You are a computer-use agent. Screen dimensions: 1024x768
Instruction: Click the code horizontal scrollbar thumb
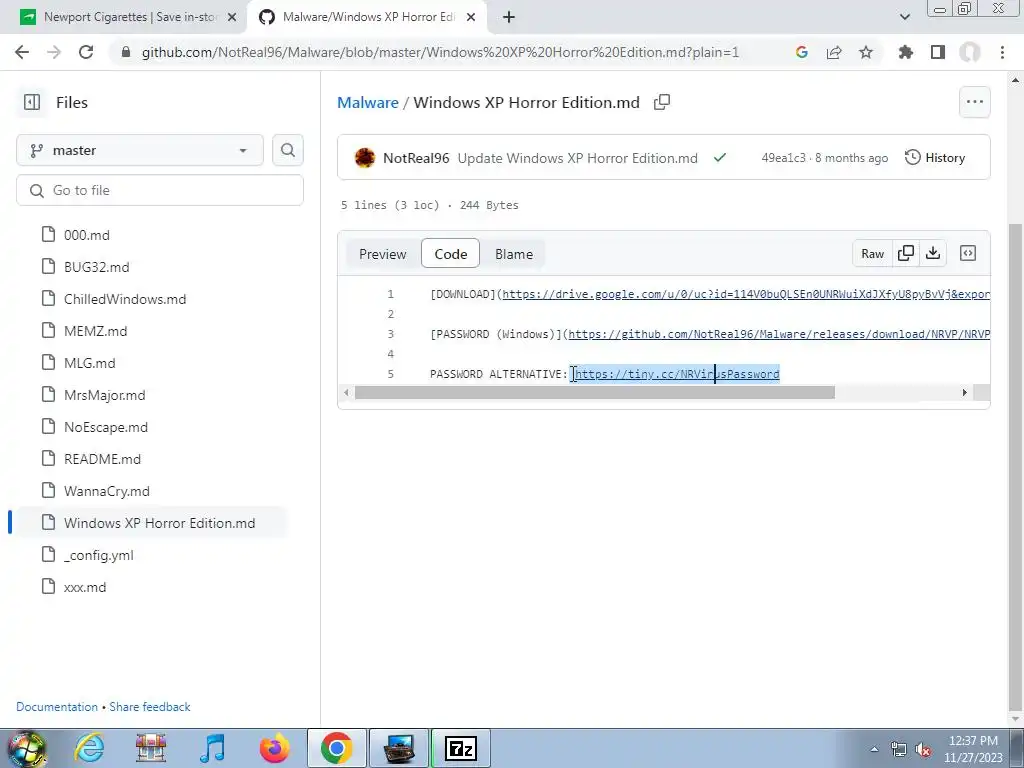[x=594, y=392]
